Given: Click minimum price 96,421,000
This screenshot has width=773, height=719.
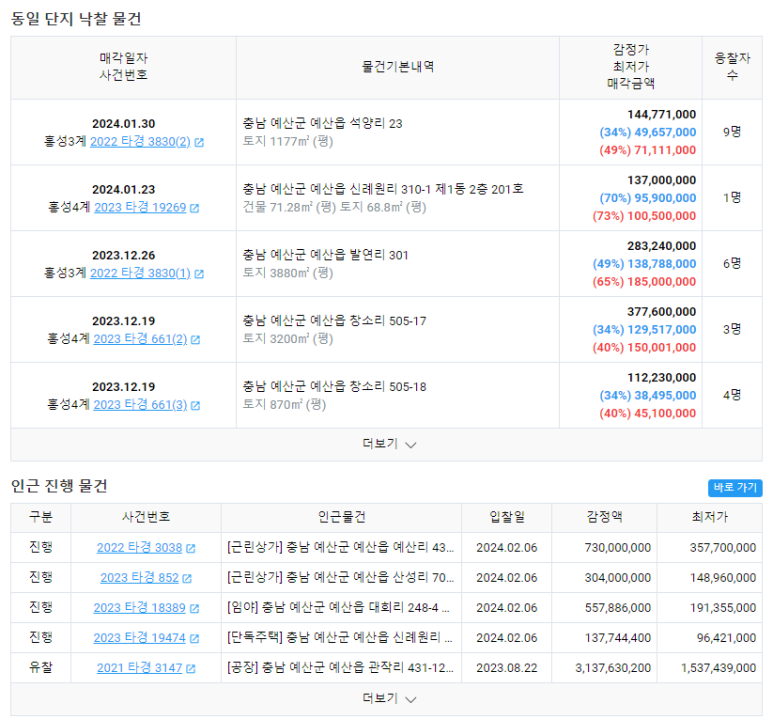Looking at the screenshot, I should (726, 638).
